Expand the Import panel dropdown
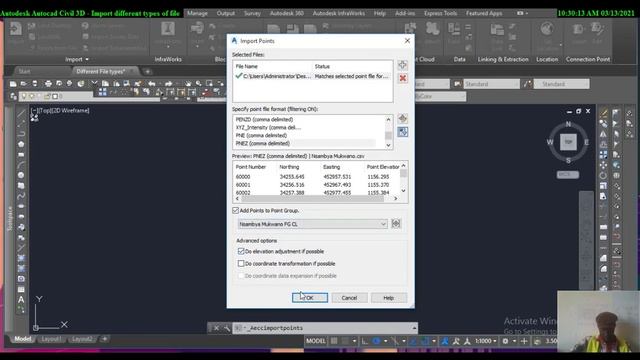 [77, 60]
